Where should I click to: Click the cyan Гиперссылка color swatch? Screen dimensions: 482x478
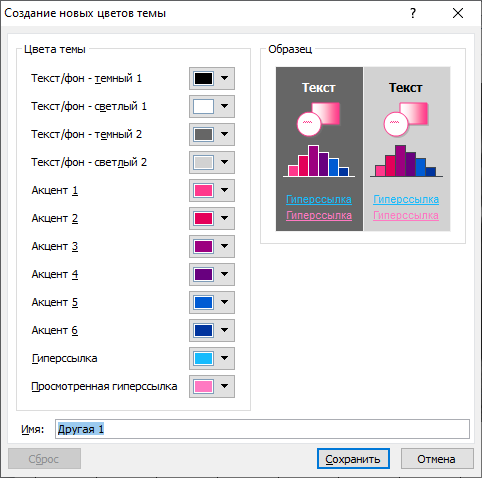click(x=203, y=359)
